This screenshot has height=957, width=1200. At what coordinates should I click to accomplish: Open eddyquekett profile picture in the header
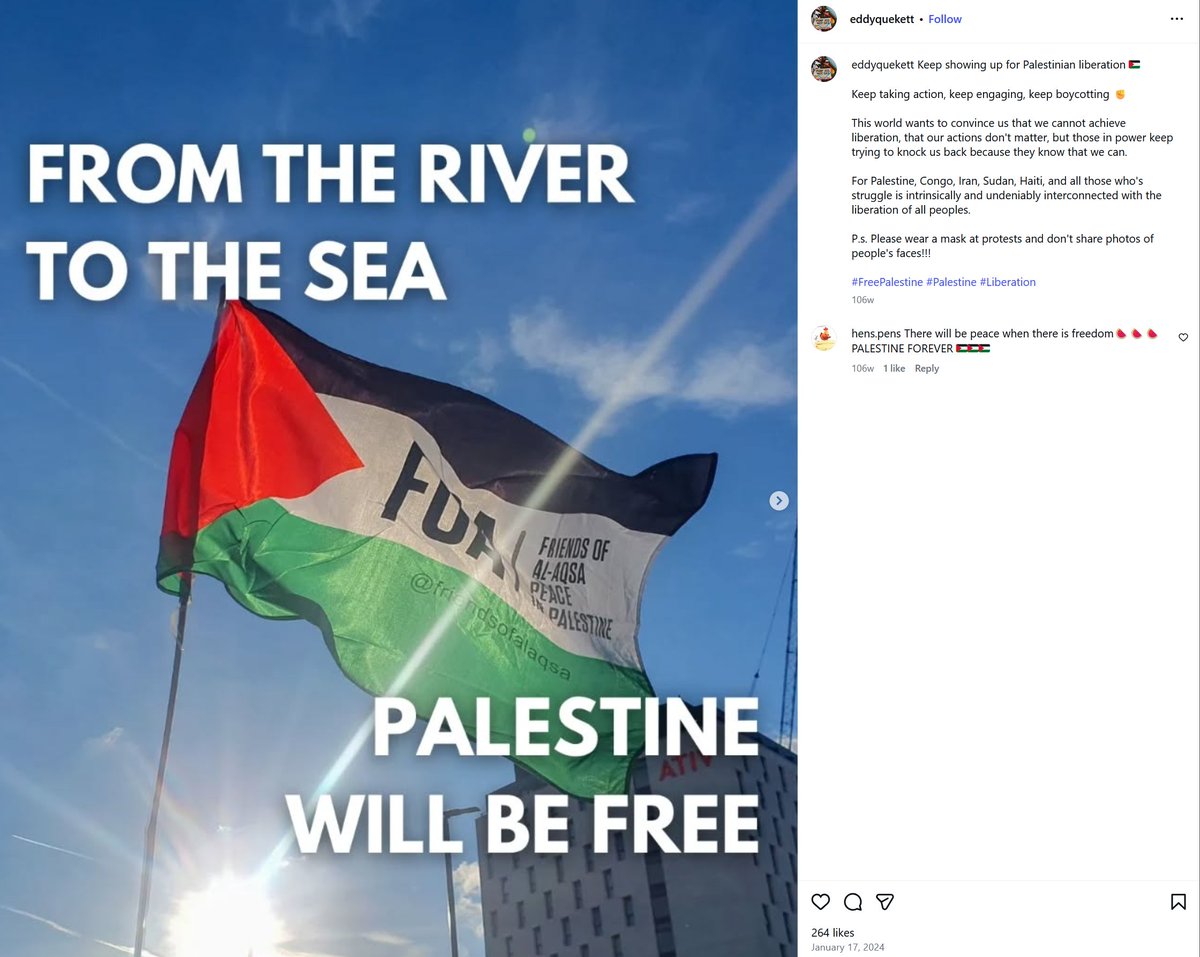[x=824, y=19]
